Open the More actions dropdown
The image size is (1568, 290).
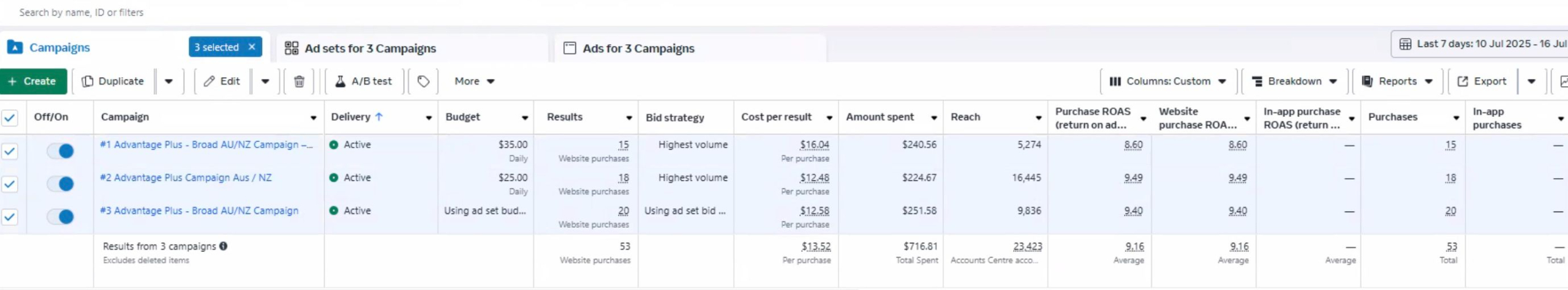click(x=474, y=81)
